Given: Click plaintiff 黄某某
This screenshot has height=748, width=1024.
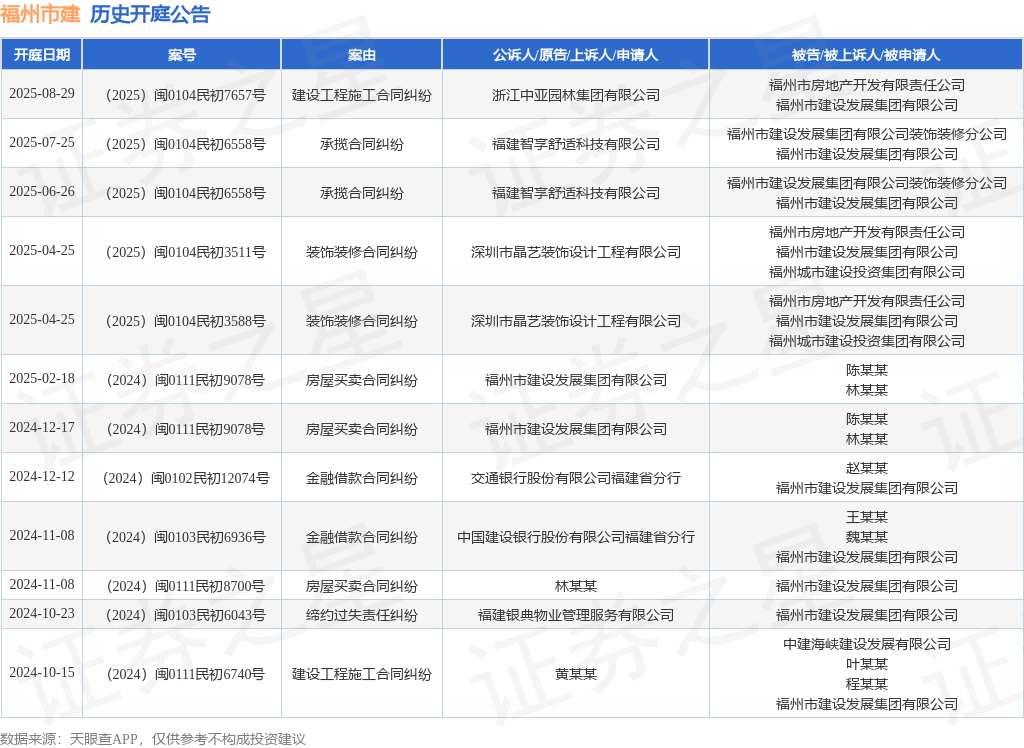Looking at the screenshot, I should tap(575, 674).
